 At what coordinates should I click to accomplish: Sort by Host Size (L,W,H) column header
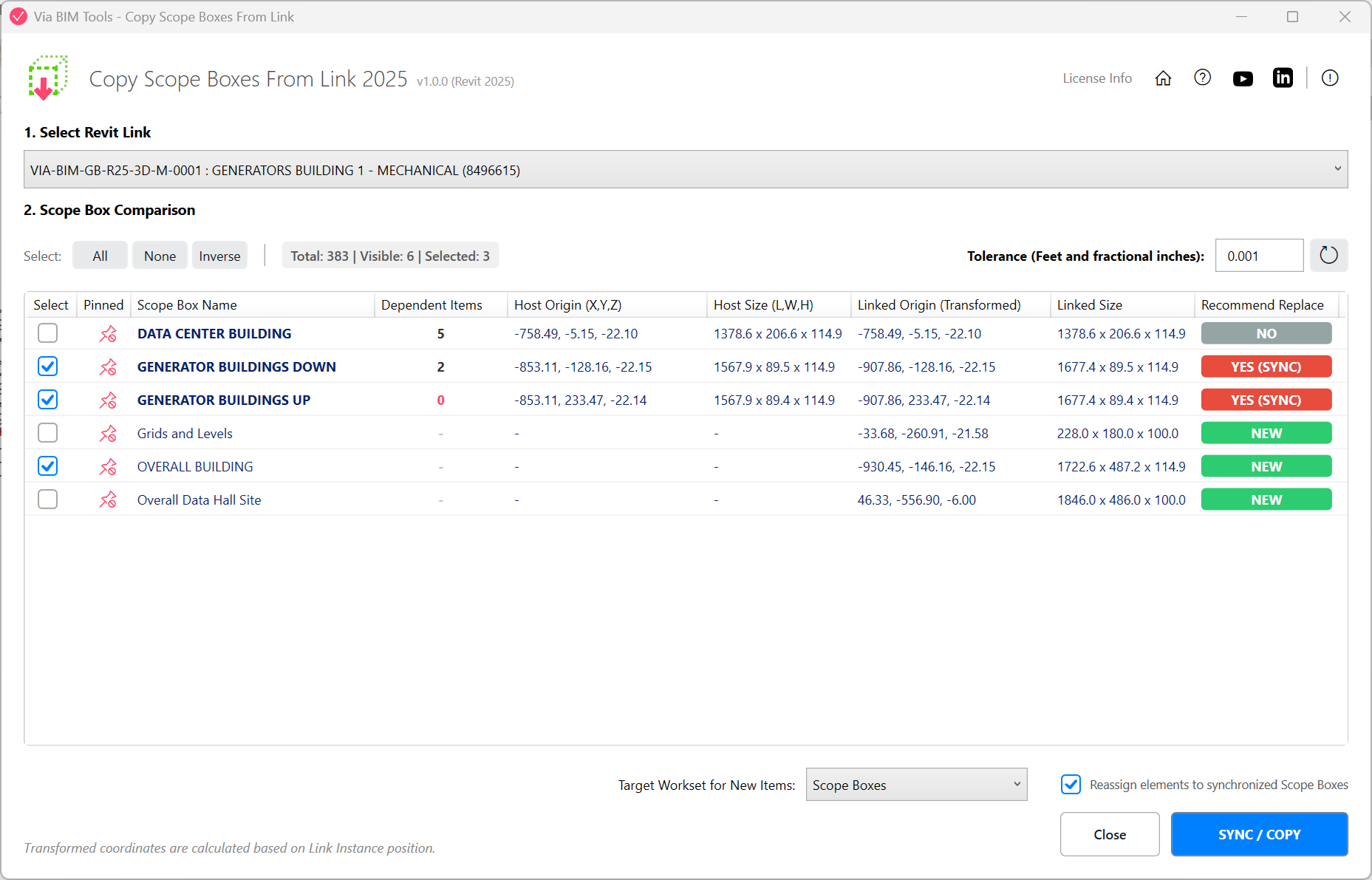[x=779, y=305]
